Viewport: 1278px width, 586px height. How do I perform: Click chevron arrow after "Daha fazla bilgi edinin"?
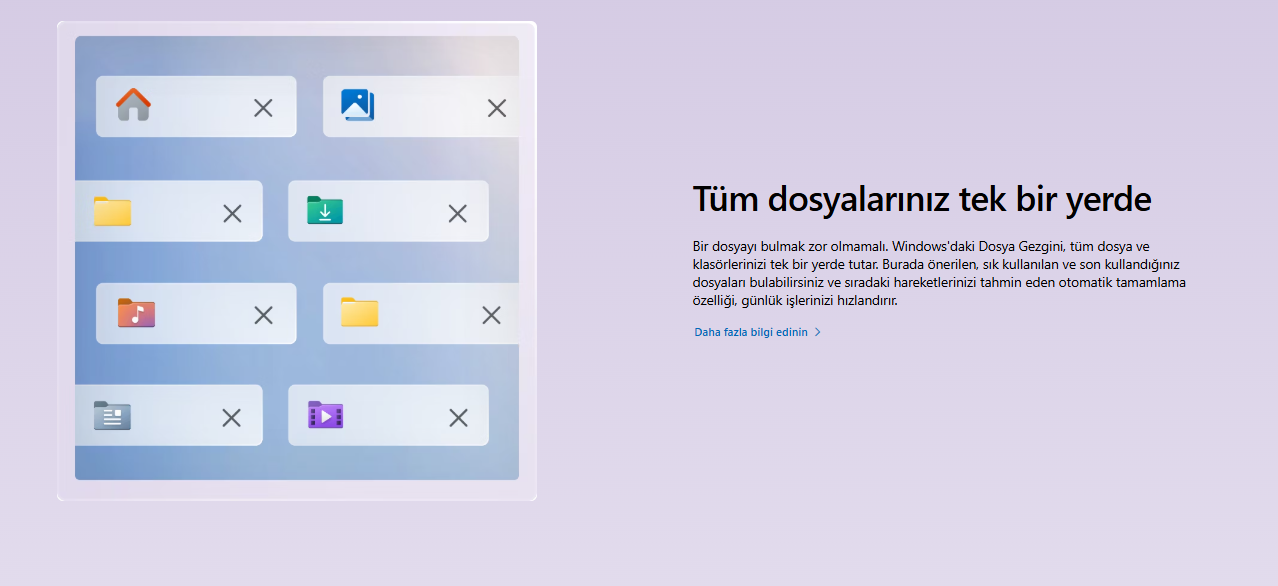tap(818, 332)
